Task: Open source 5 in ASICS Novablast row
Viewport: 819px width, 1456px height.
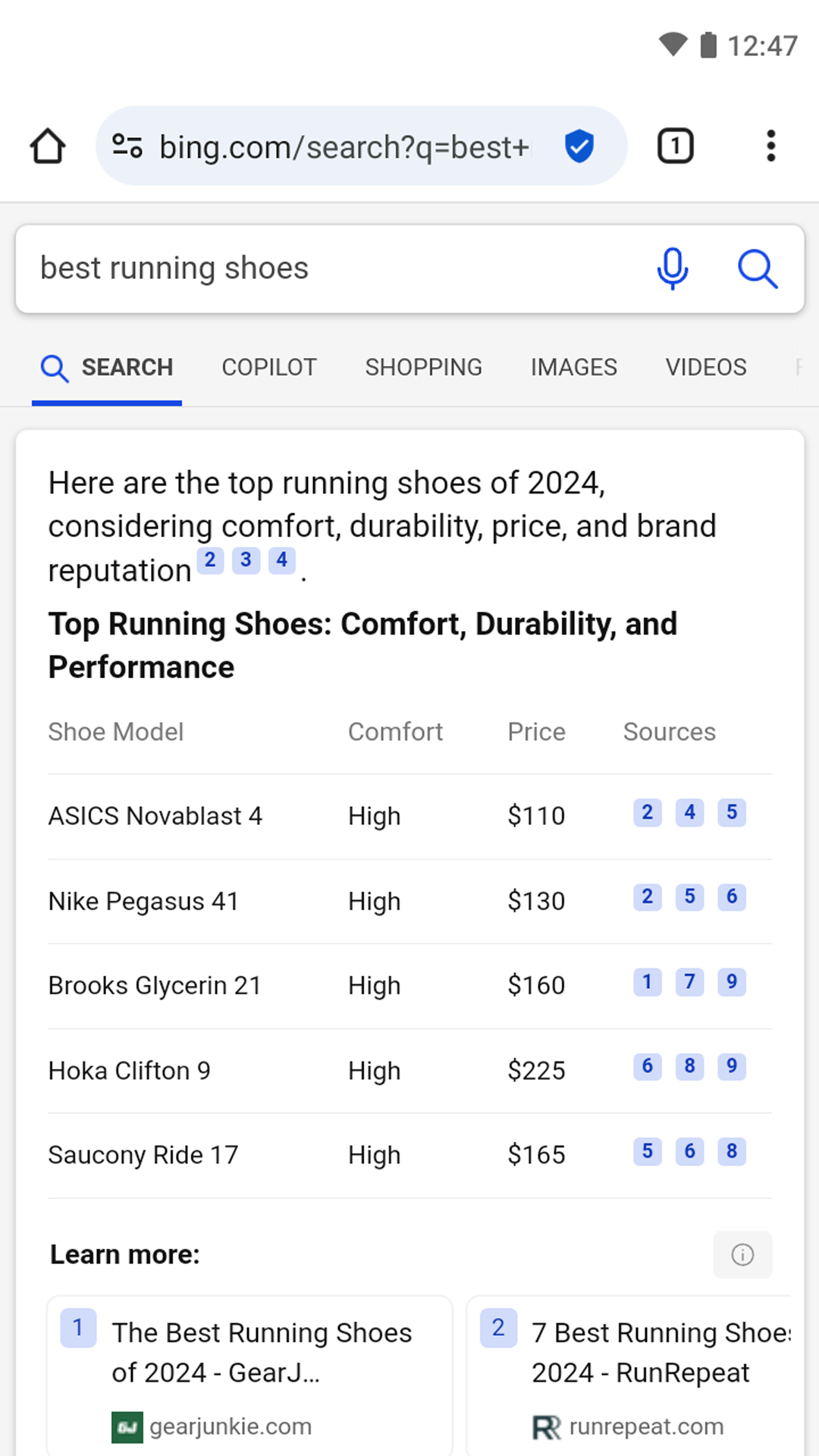Action: (732, 812)
